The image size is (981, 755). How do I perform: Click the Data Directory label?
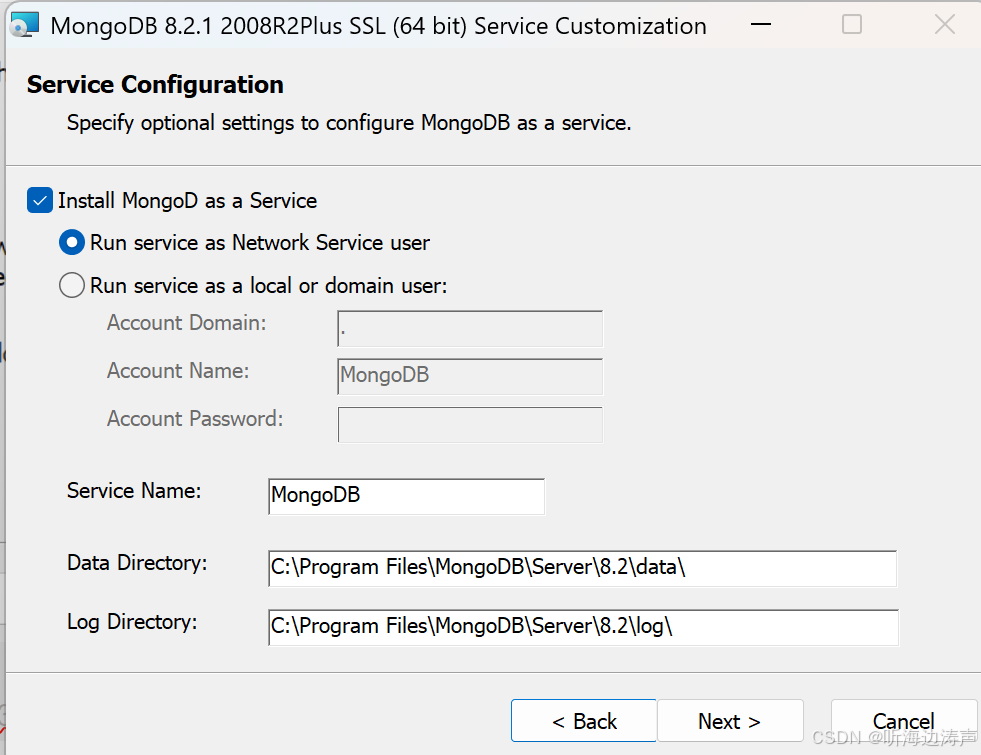click(x=137, y=563)
